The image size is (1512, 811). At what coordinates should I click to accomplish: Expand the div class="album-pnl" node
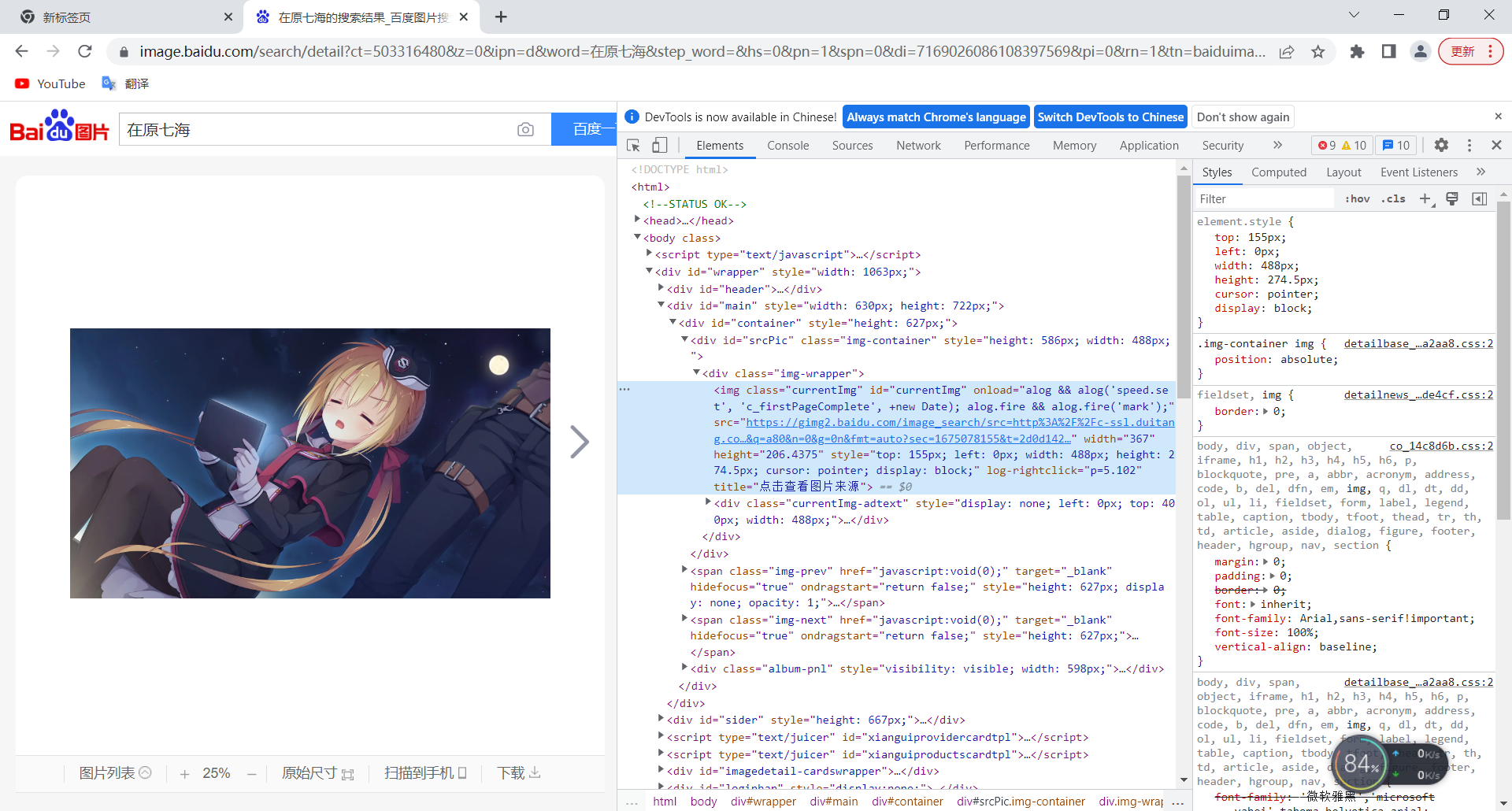pos(684,667)
